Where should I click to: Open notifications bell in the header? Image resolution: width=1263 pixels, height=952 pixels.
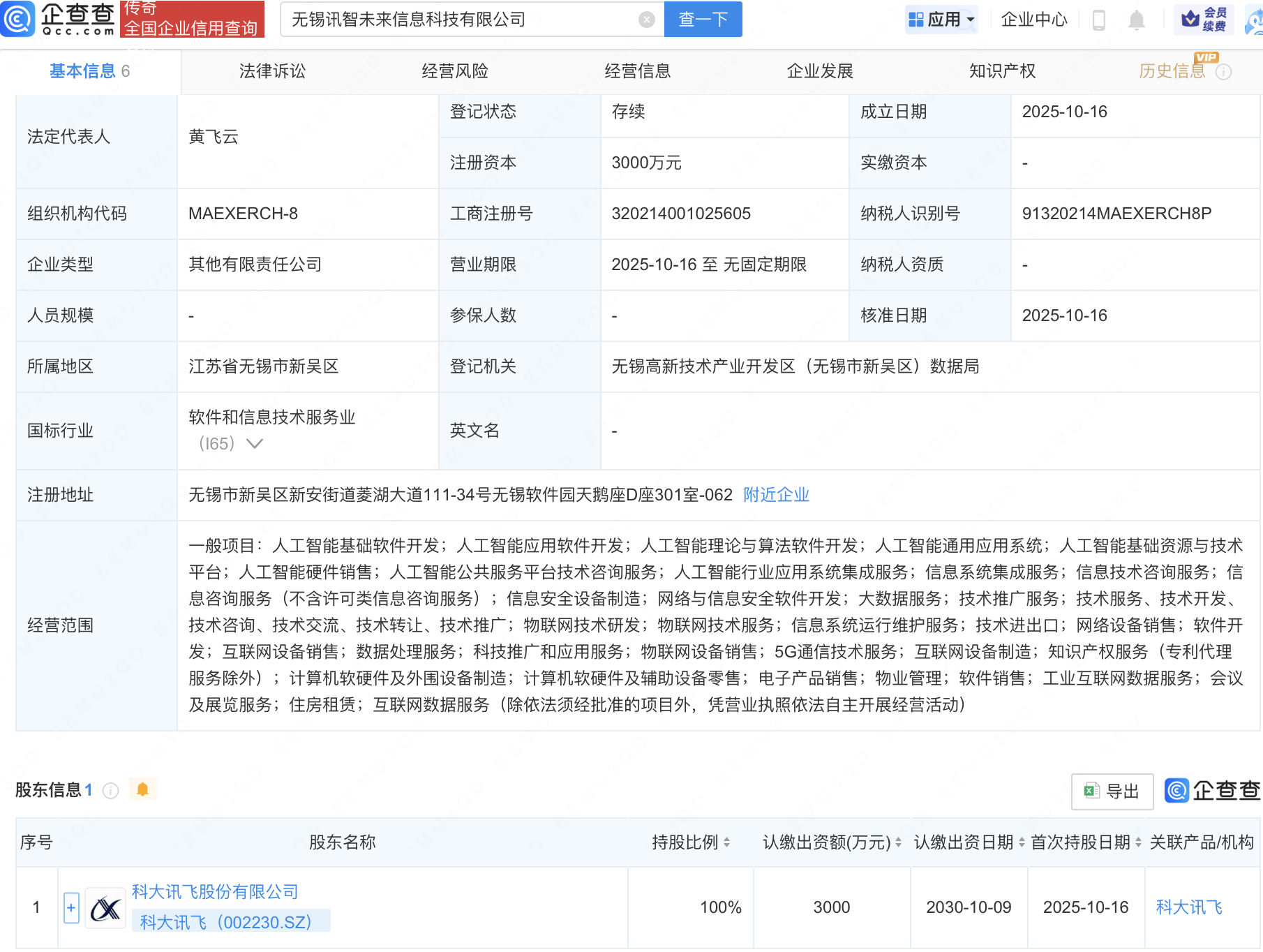(1136, 20)
